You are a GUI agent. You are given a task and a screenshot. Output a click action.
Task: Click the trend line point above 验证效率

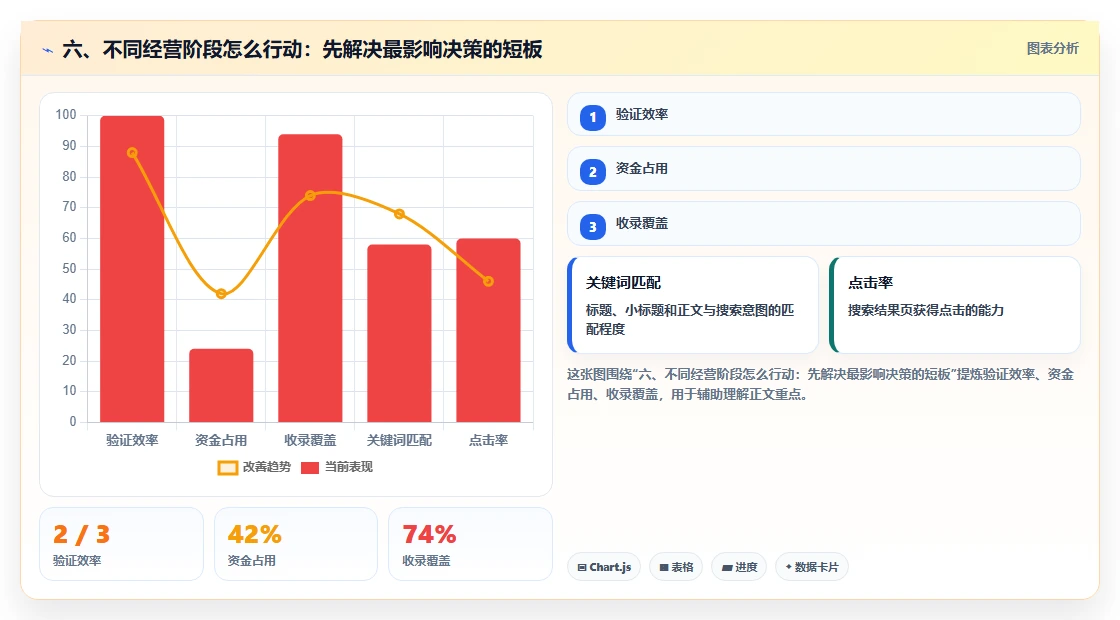point(132,153)
